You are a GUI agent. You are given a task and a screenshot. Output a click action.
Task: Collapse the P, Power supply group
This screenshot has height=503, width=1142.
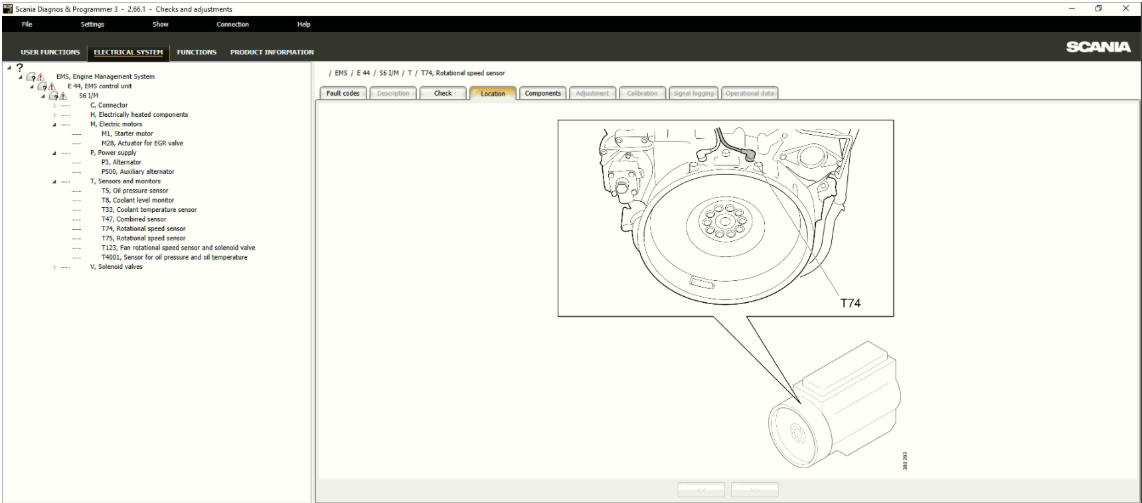click(55, 153)
